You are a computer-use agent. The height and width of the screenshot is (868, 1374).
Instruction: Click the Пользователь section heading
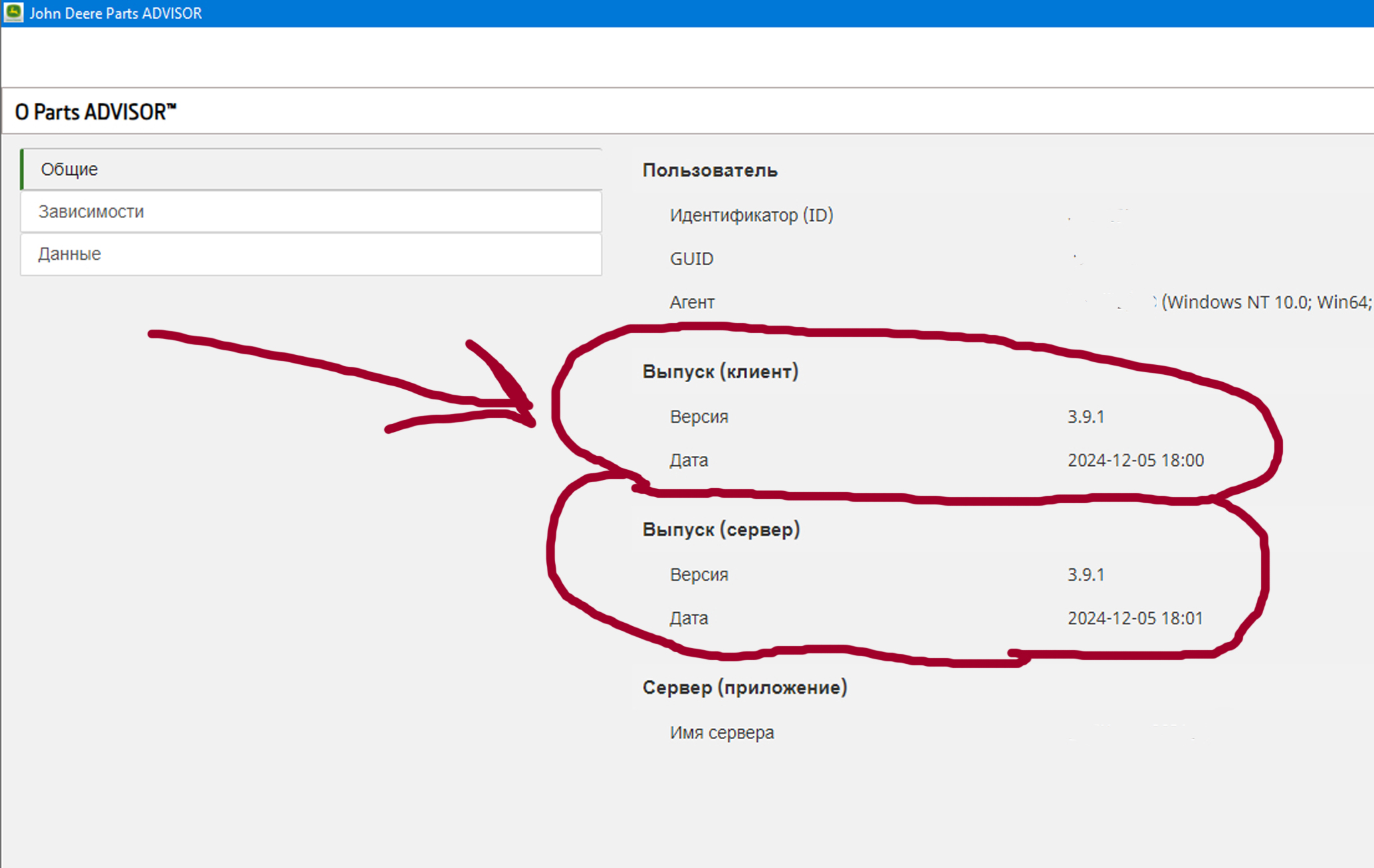coord(709,171)
